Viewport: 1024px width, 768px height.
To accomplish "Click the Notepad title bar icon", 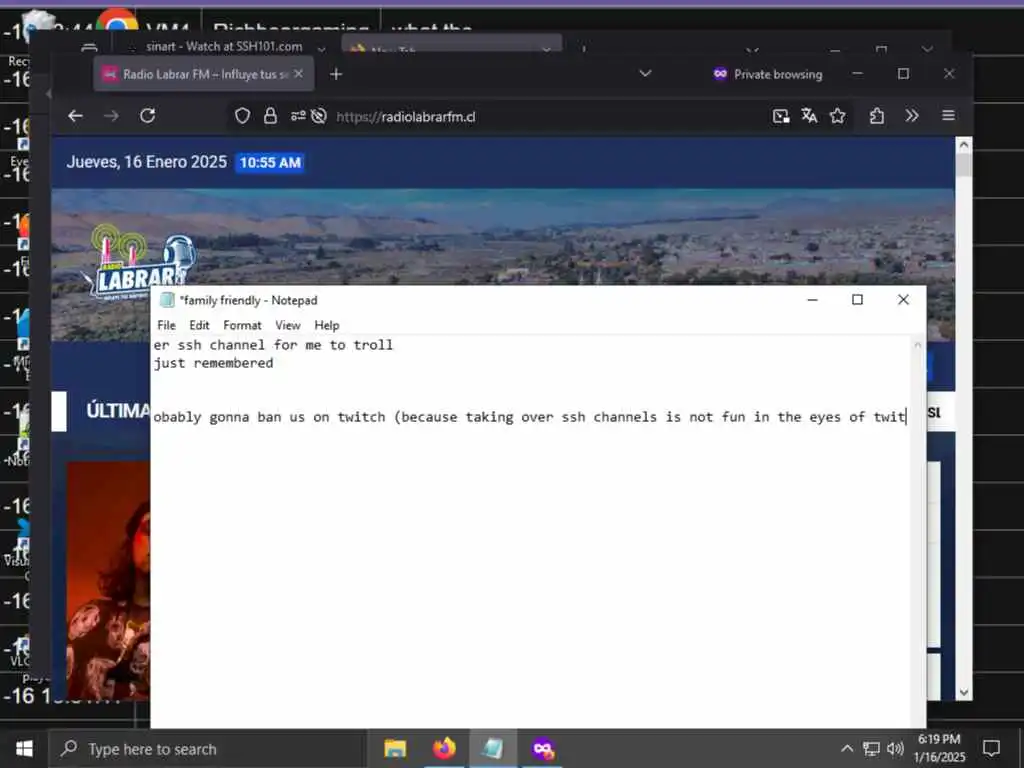I will point(168,300).
